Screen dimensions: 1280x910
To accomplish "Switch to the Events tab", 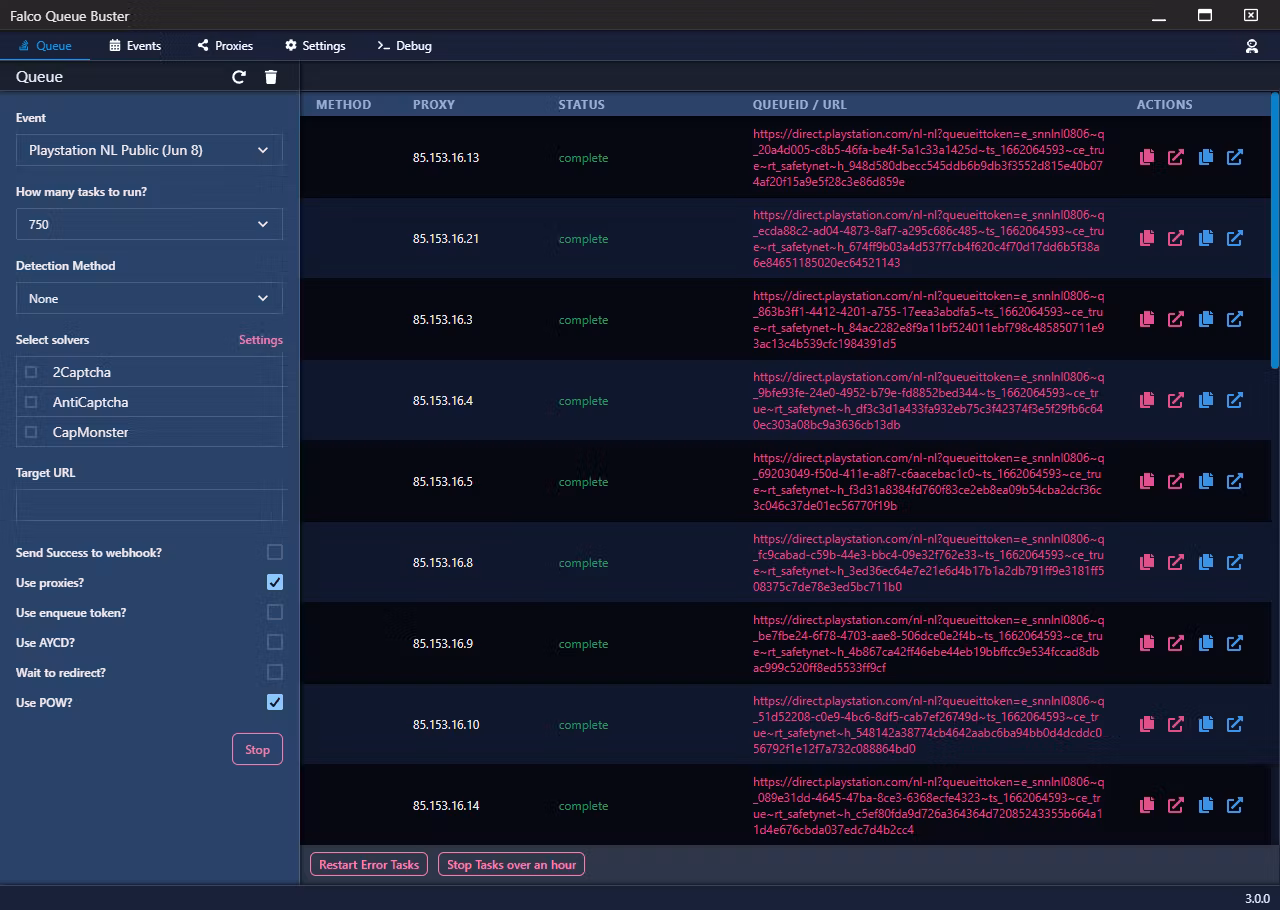I will pos(135,46).
